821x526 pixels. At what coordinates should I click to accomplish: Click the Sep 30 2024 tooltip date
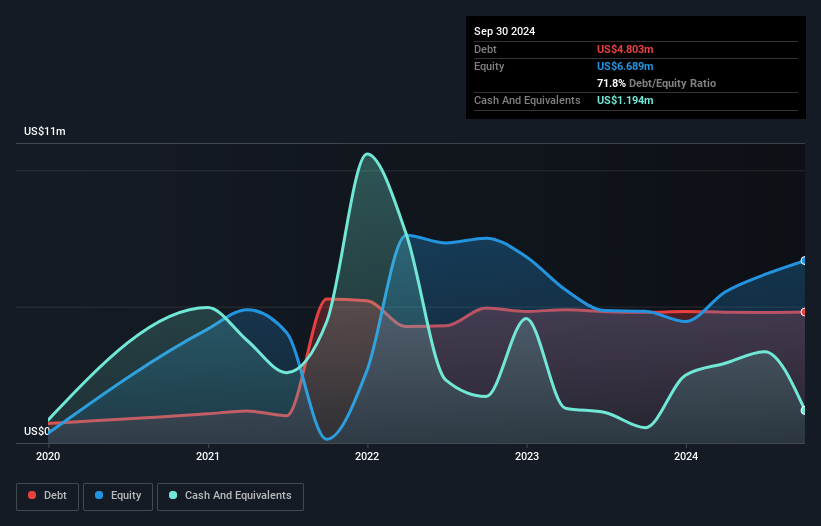[x=504, y=31]
